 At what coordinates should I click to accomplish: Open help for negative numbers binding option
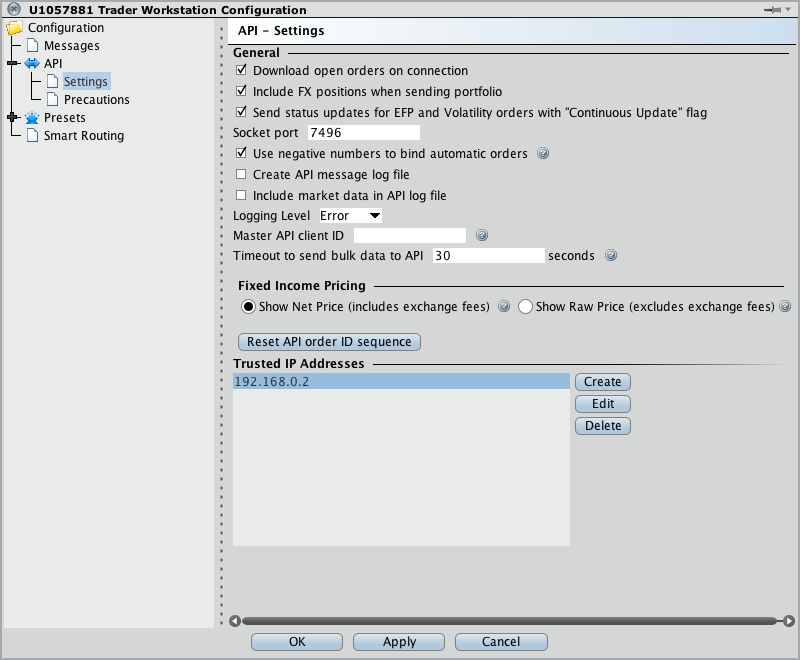pos(543,153)
